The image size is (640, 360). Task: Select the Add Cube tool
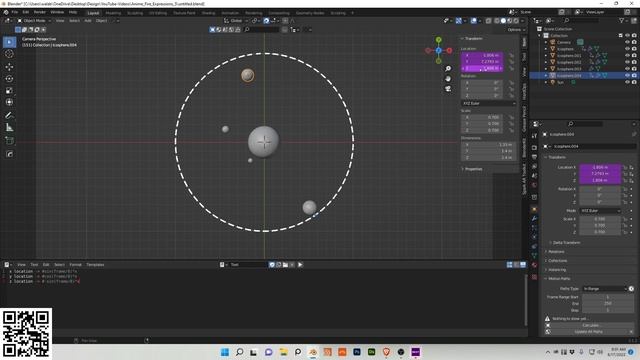coord(9,141)
